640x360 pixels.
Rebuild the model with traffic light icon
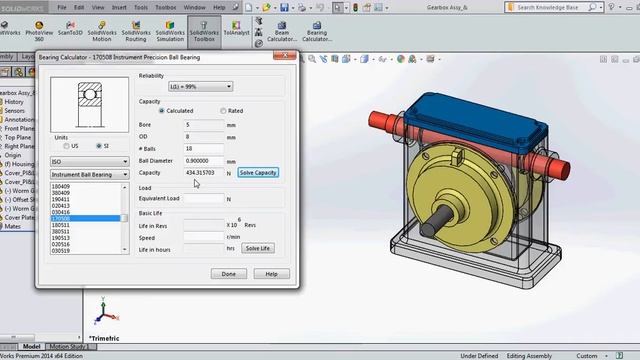[x=356, y=7]
